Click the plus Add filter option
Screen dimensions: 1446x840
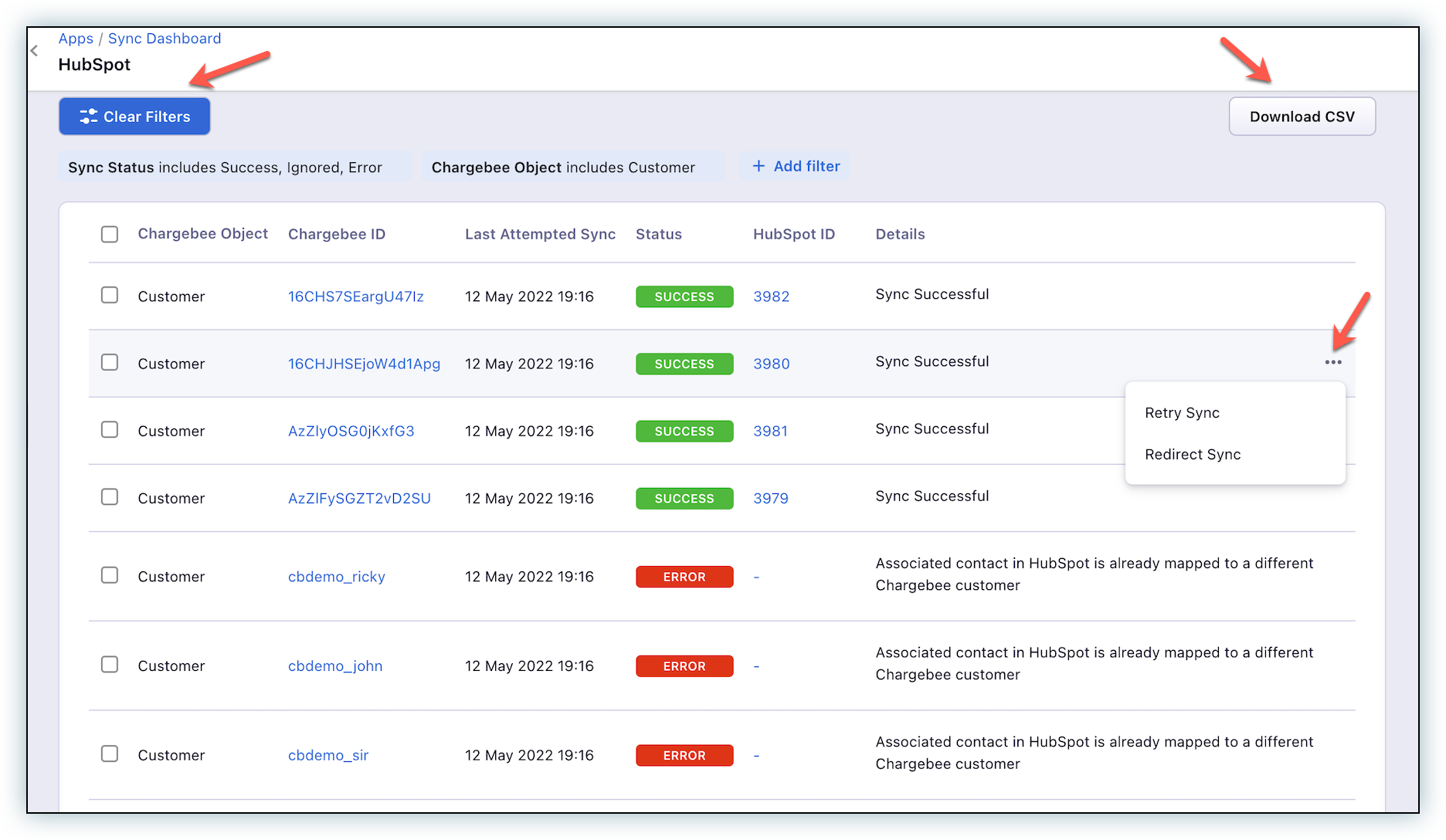click(x=796, y=167)
